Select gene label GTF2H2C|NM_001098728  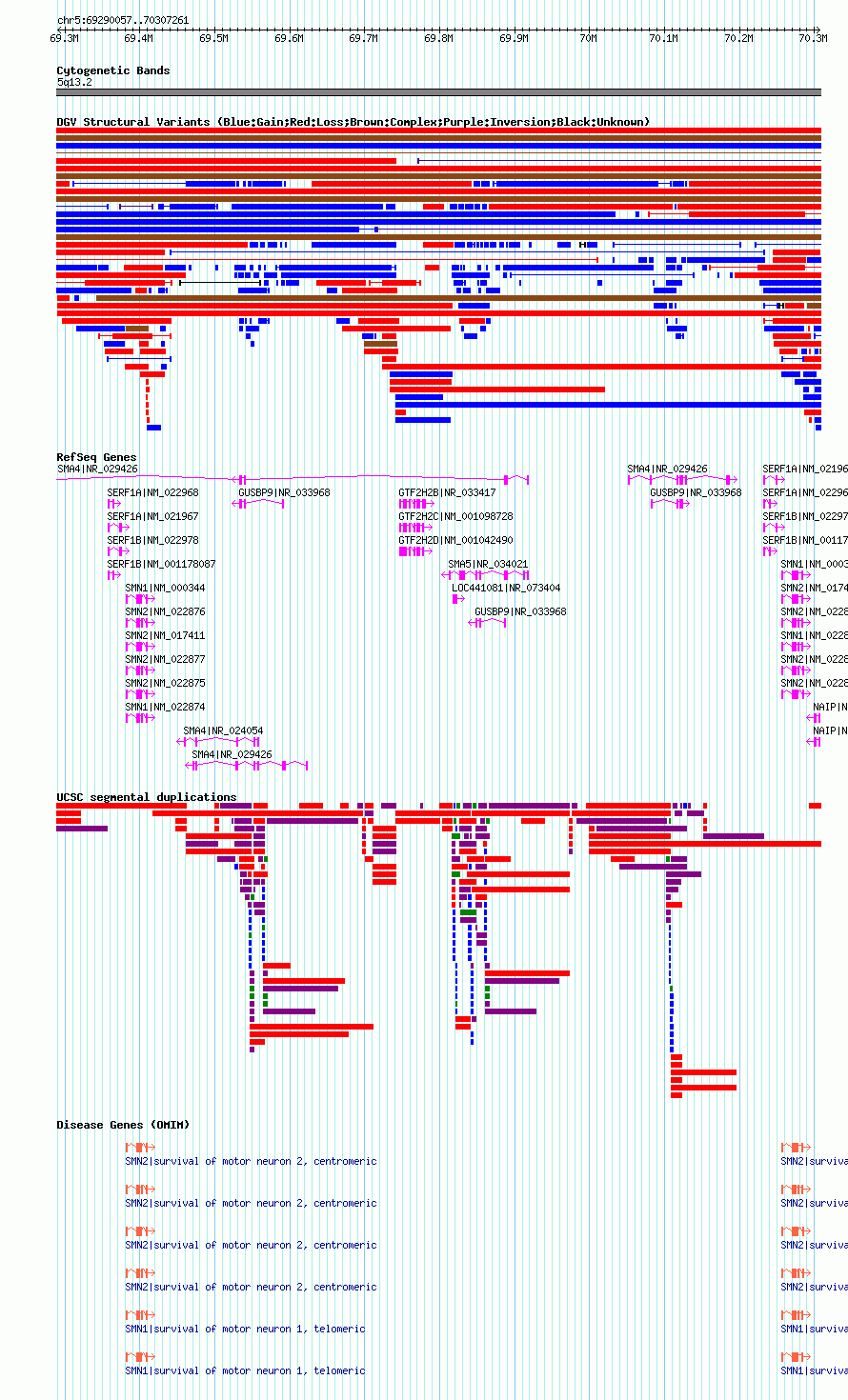455,516
